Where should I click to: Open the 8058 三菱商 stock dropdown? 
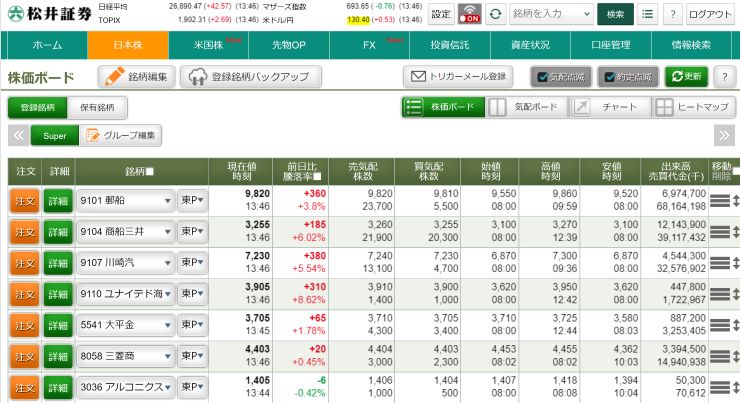point(126,356)
